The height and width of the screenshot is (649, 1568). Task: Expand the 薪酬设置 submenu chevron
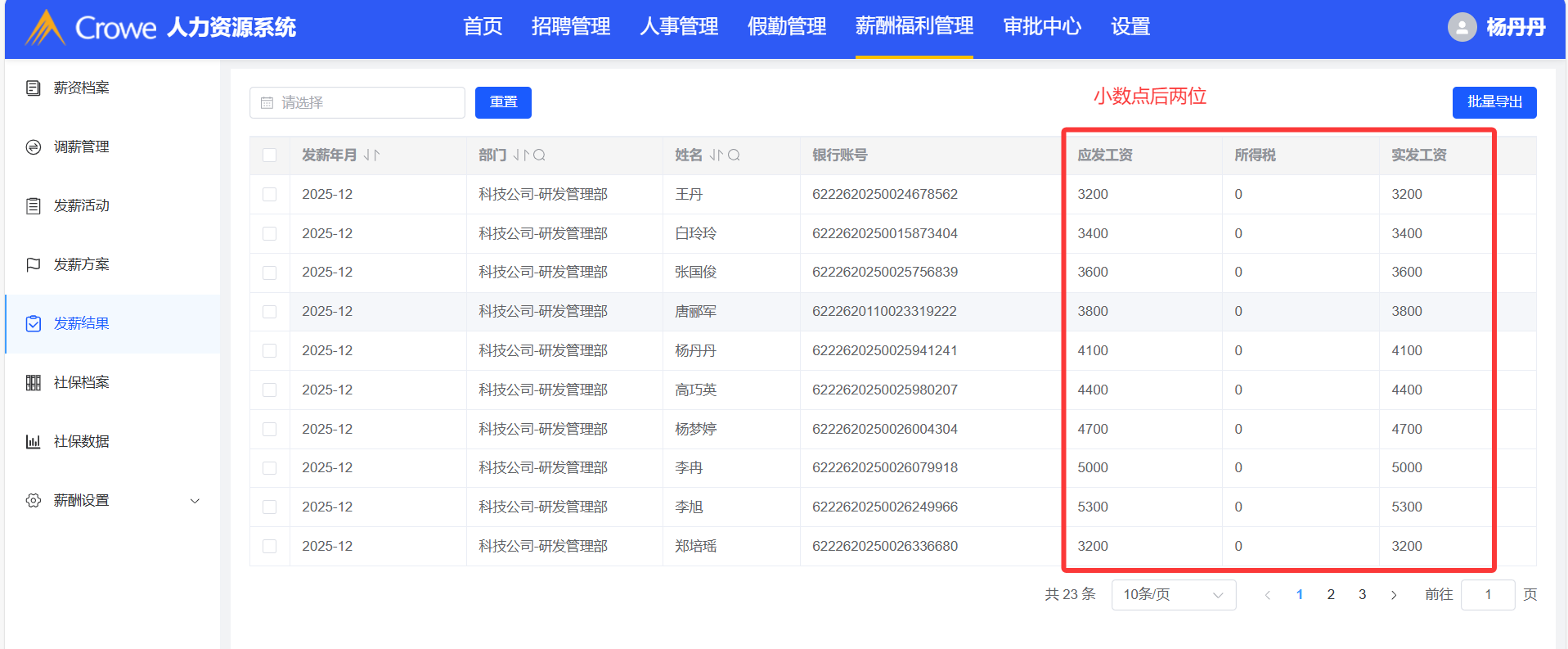pos(195,501)
